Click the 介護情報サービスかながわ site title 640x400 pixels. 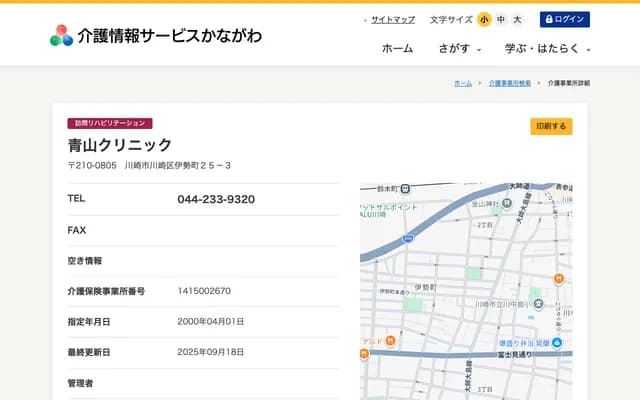[170, 36]
